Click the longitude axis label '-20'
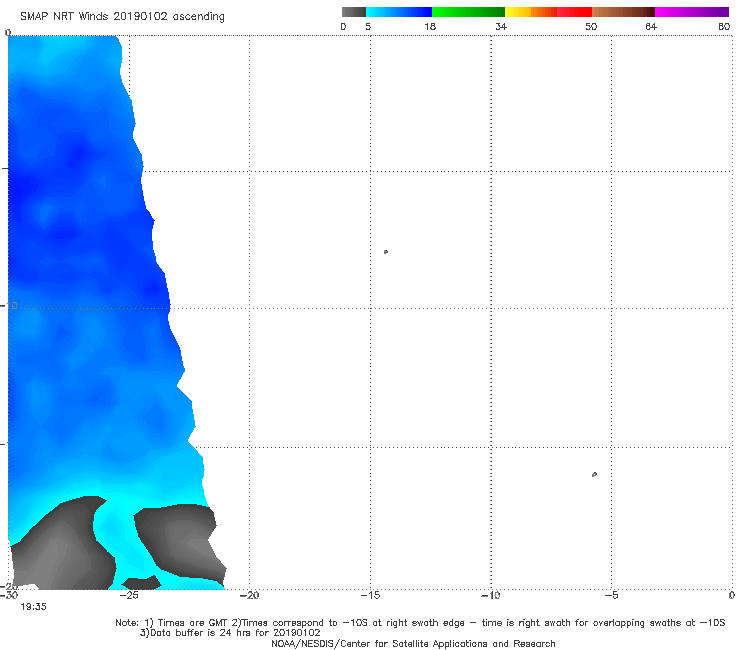740x650 pixels. (249, 595)
